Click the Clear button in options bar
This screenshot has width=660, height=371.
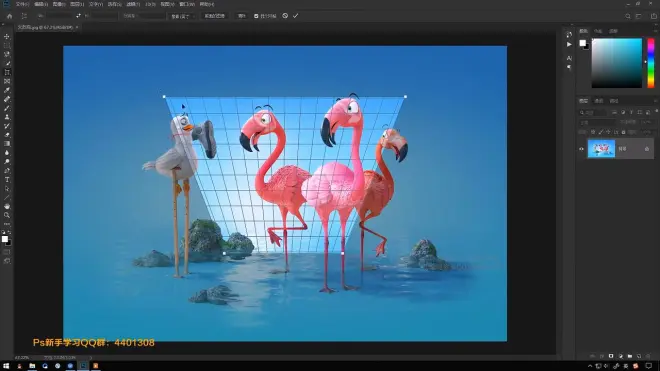coord(242,16)
